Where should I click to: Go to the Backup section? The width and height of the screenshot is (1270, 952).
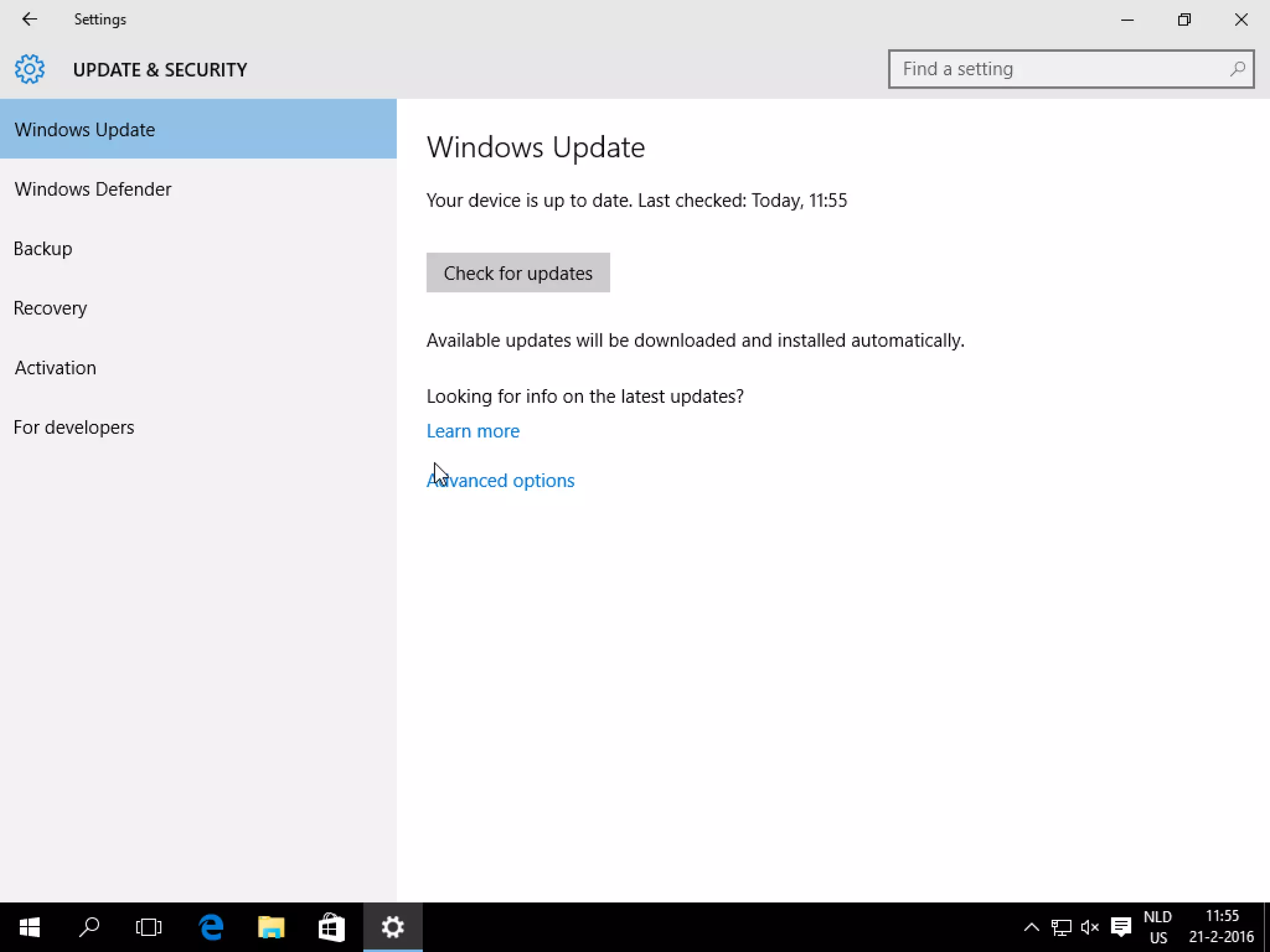point(198,248)
